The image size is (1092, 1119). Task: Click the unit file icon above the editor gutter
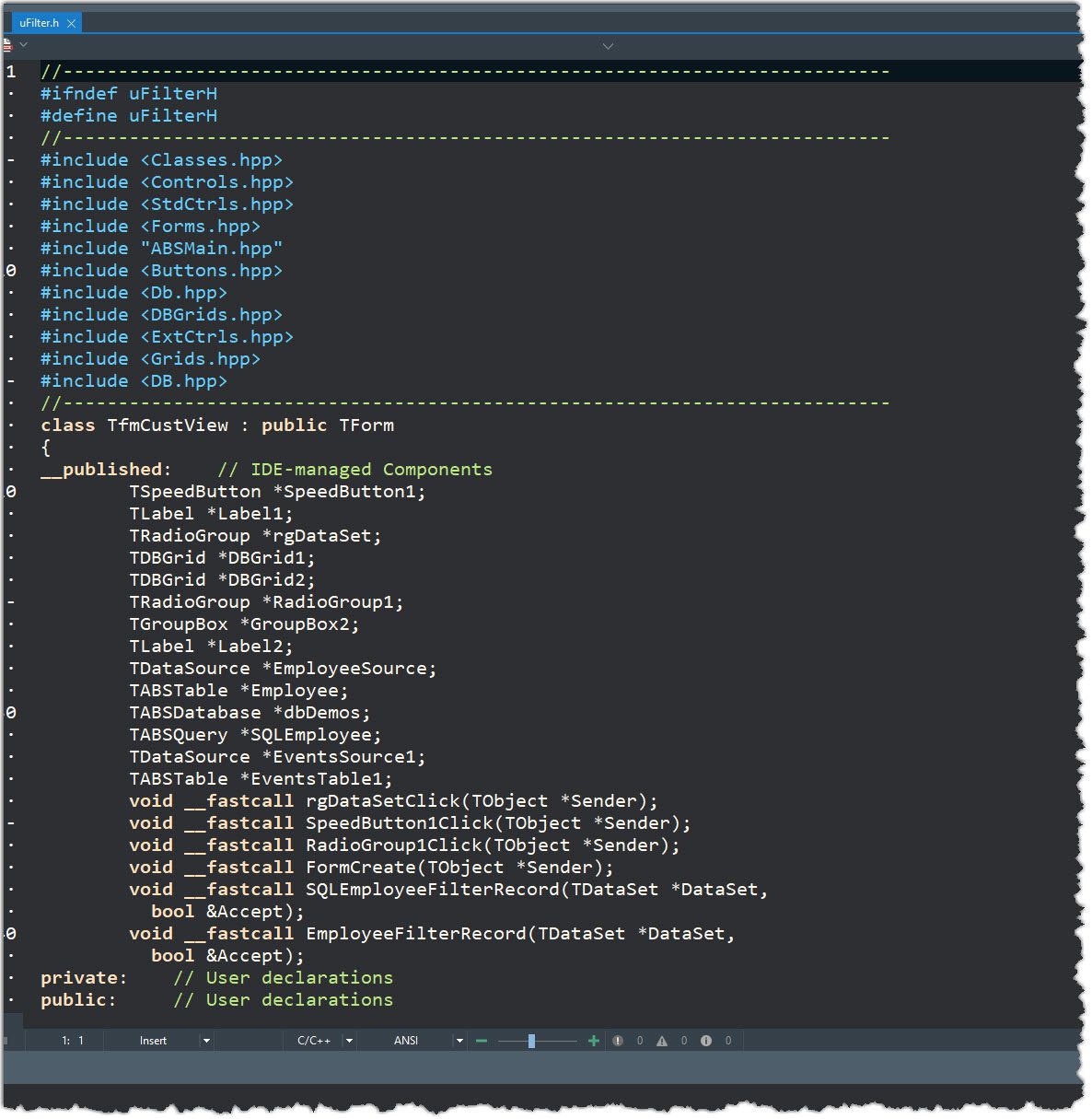pos(7,44)
